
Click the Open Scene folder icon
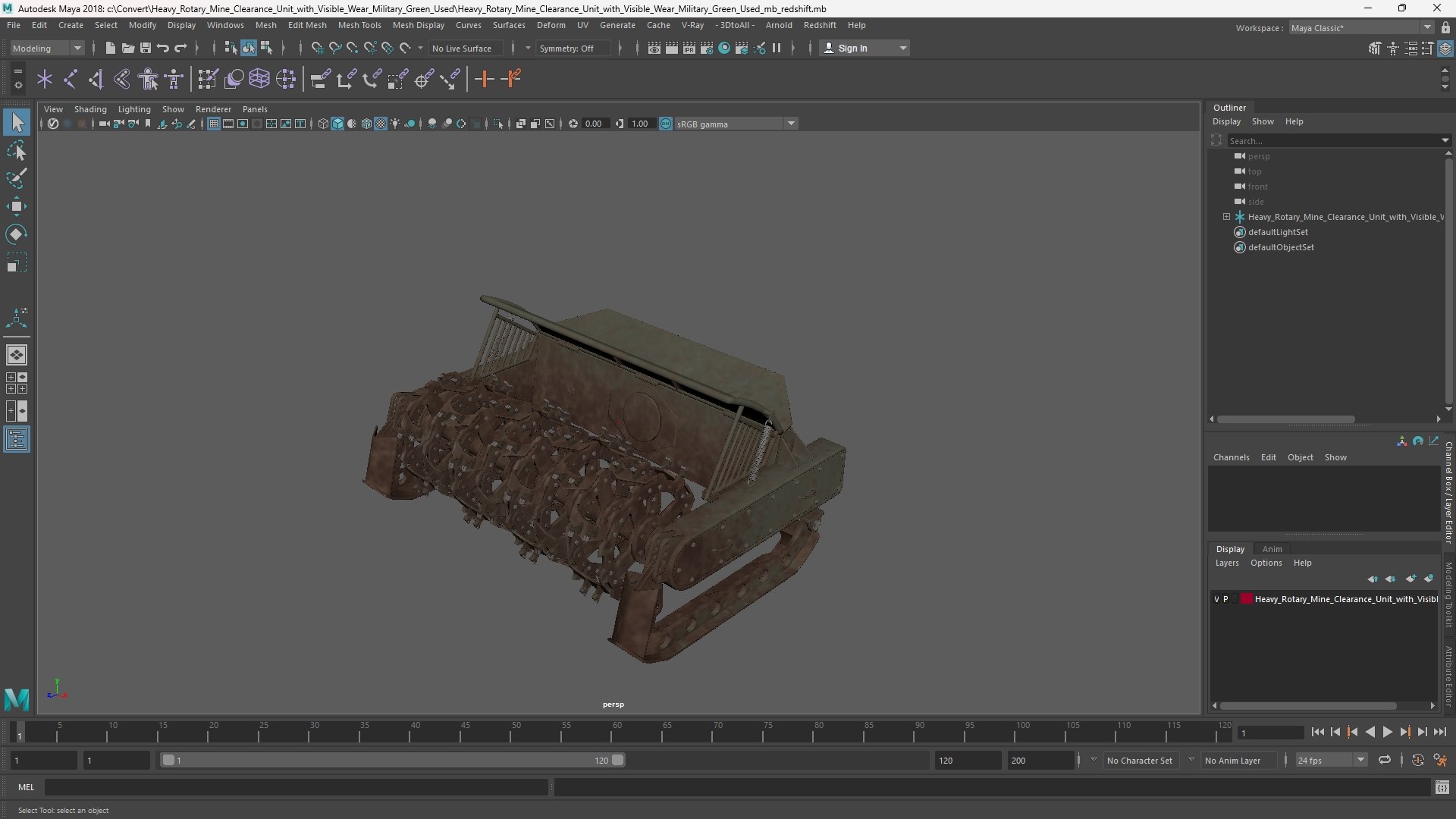(x=127, y=48)
